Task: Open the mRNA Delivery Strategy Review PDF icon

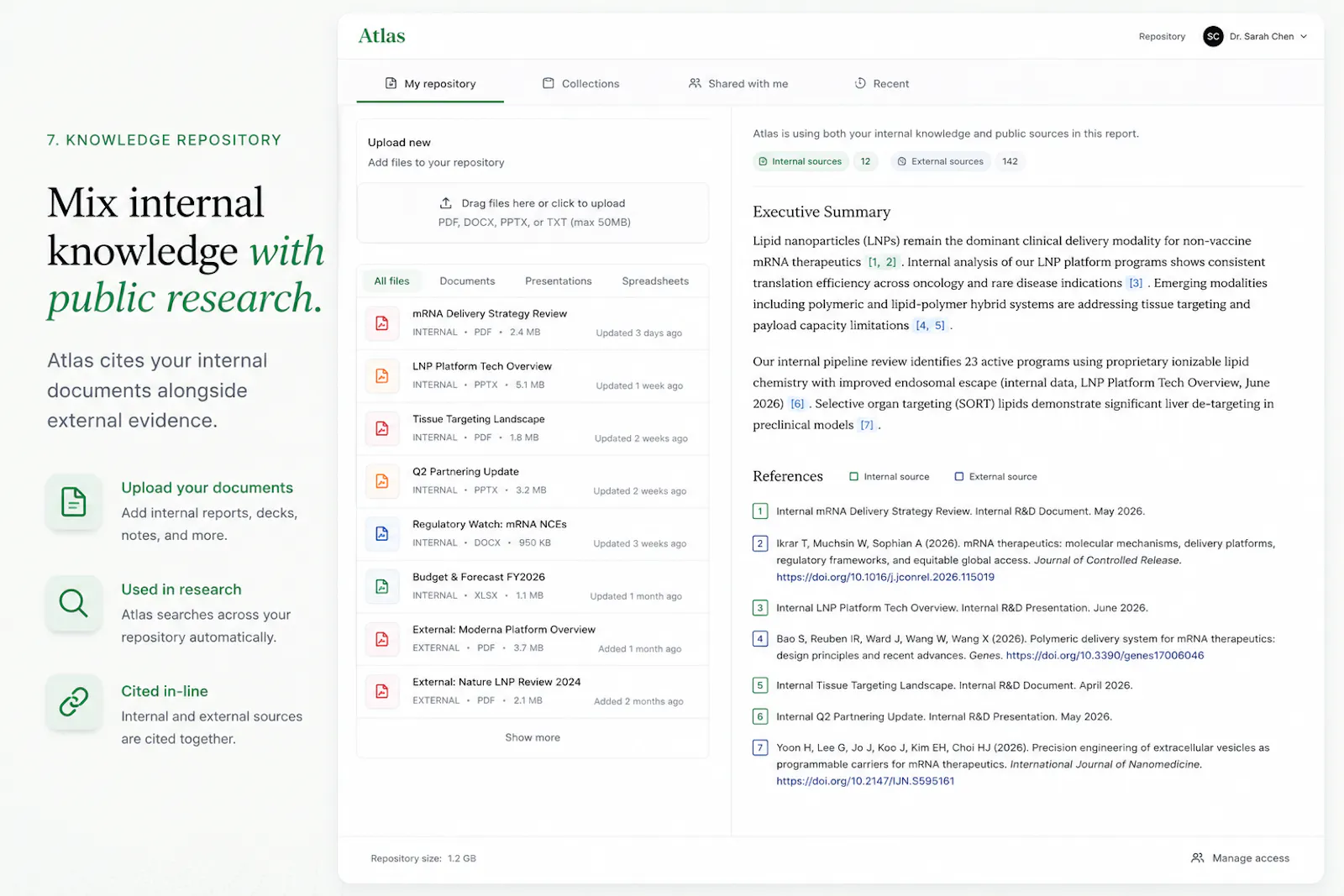Action: point(381,323)
